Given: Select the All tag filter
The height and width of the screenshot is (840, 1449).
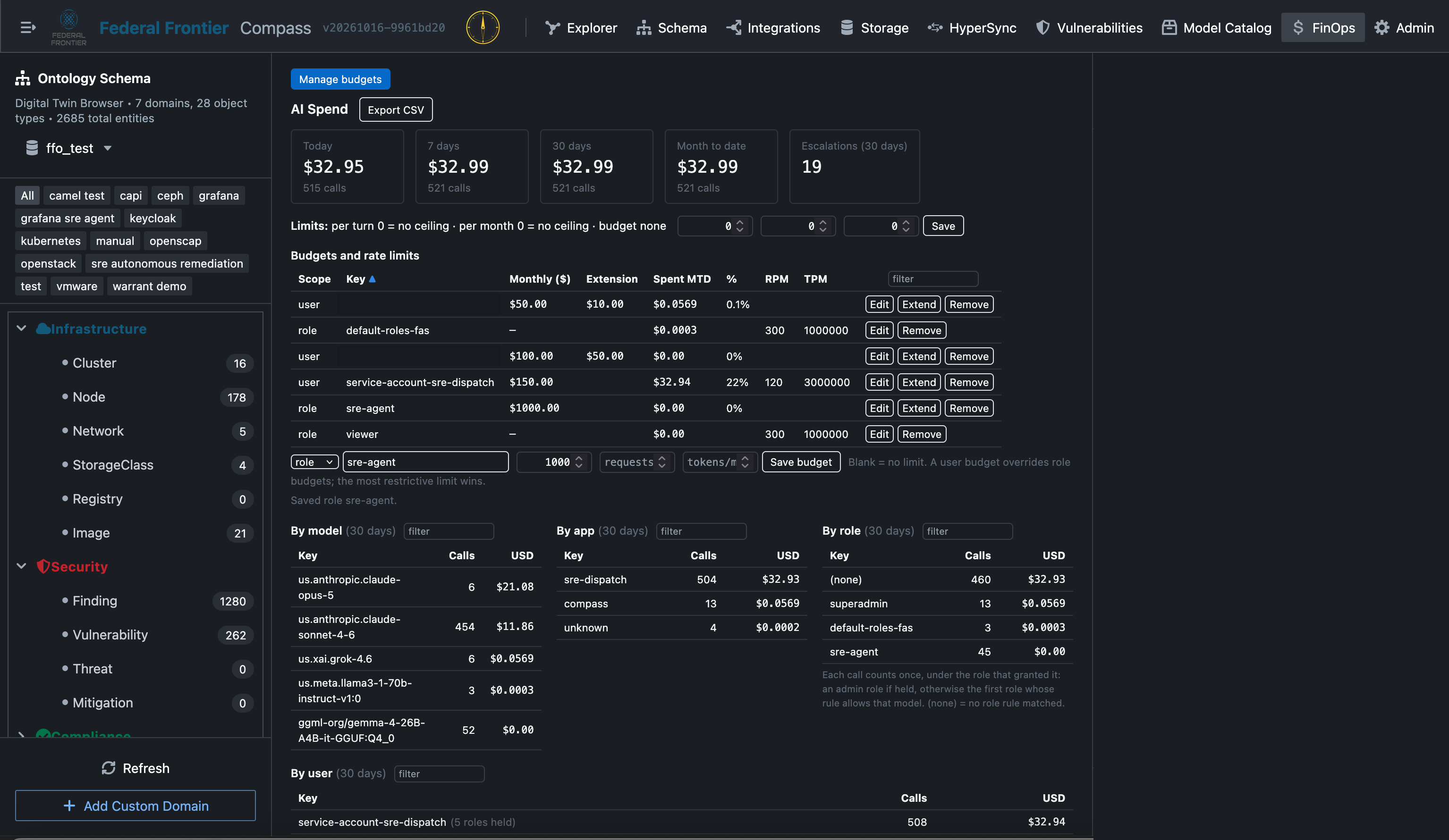Looking at the screenshot, I should pyautogui.click(x=27, y=195).
